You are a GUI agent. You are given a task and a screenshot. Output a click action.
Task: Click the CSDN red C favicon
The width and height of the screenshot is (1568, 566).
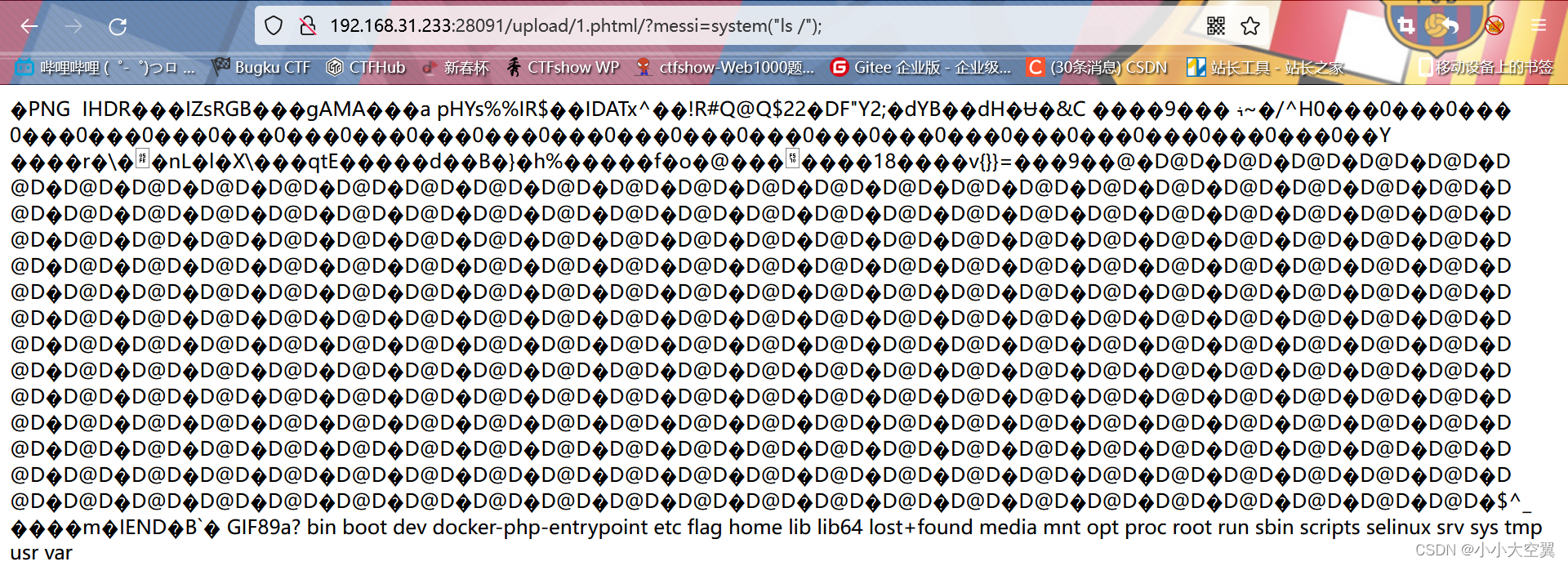[x=1036, y=68]
